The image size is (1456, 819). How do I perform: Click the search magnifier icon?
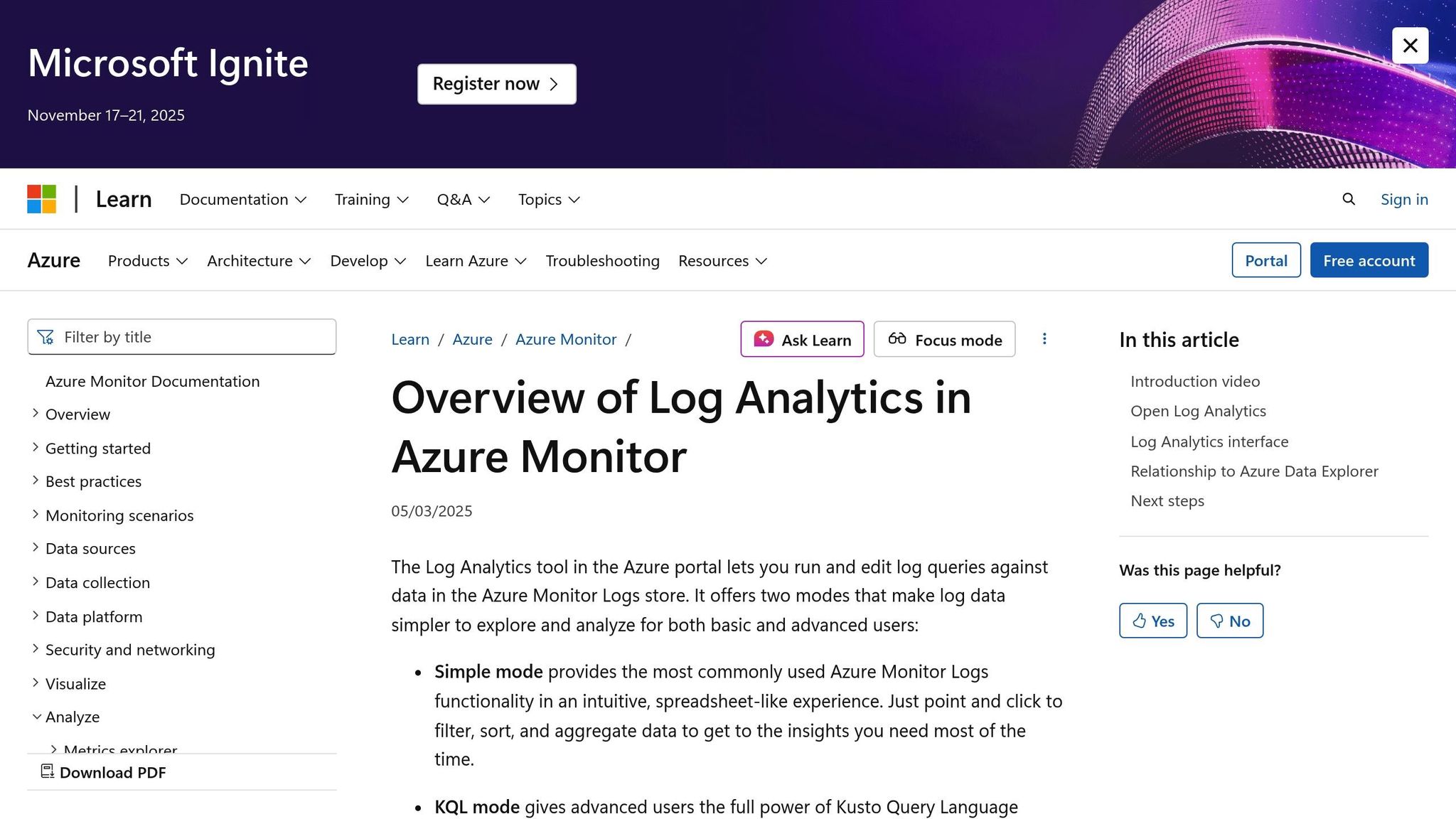(x=1348, y=199)
